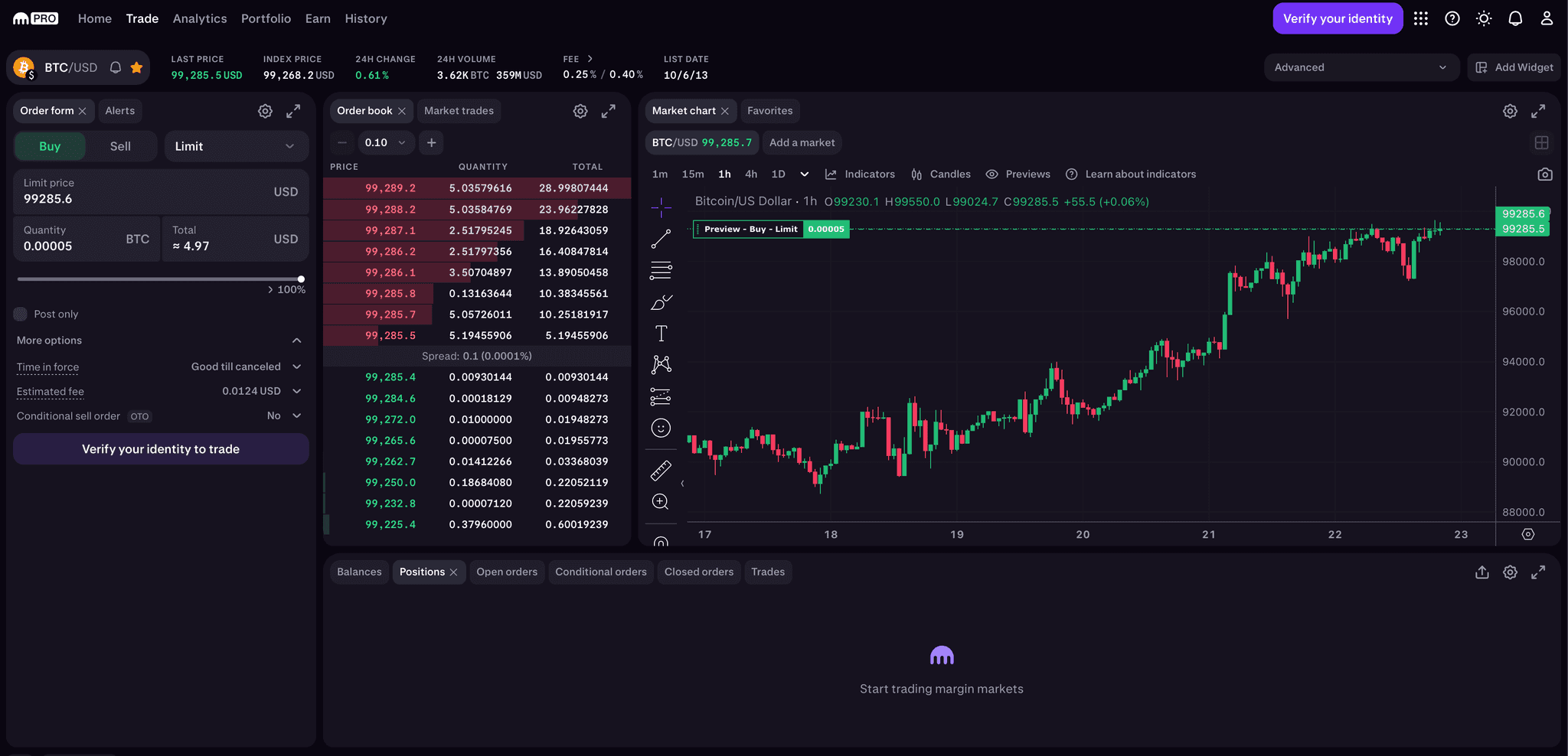1568x756 pixels.
Task: Pick the ruler measure tool
Action: click(661, 471)
